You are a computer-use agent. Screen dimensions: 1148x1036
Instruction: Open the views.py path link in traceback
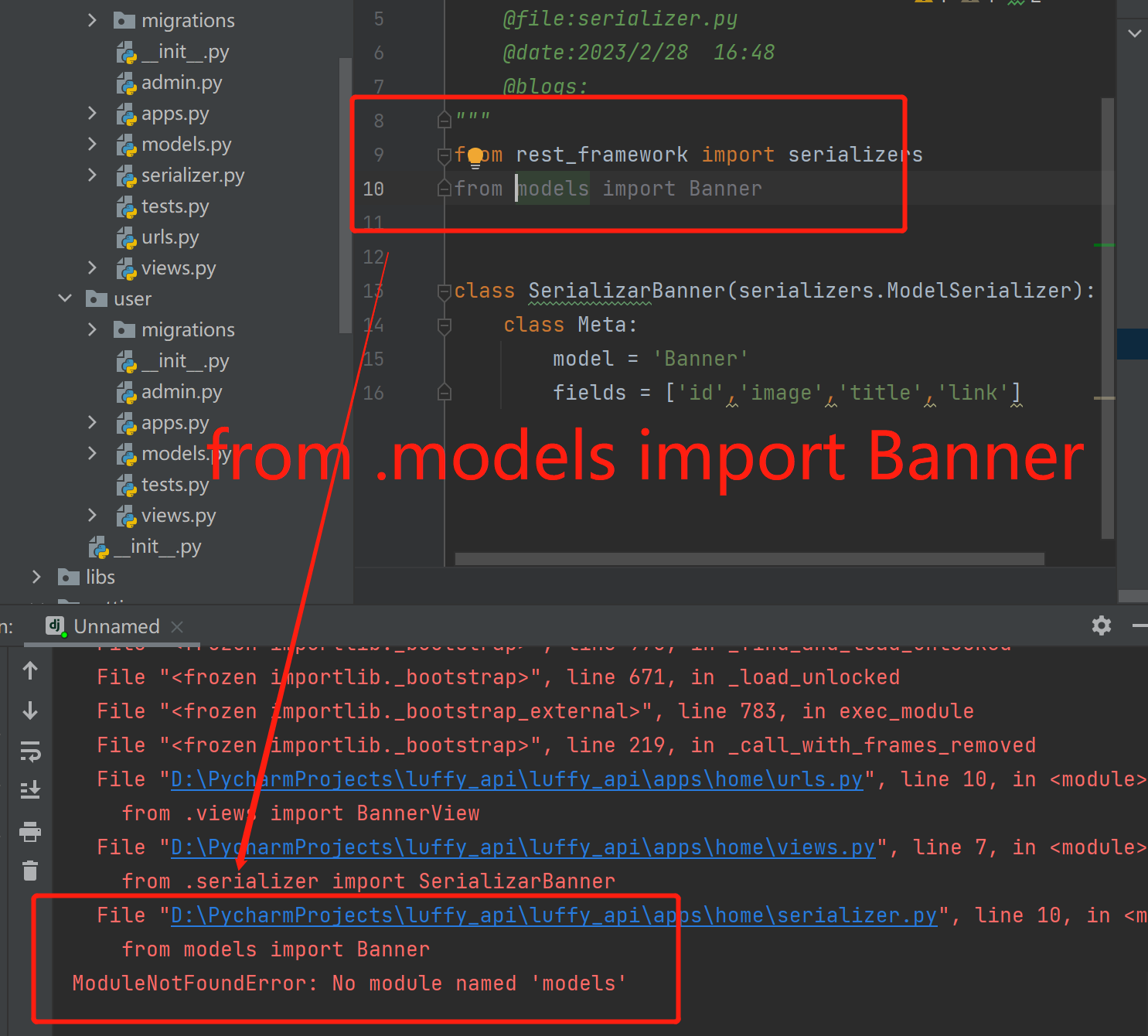pos(523,847)
